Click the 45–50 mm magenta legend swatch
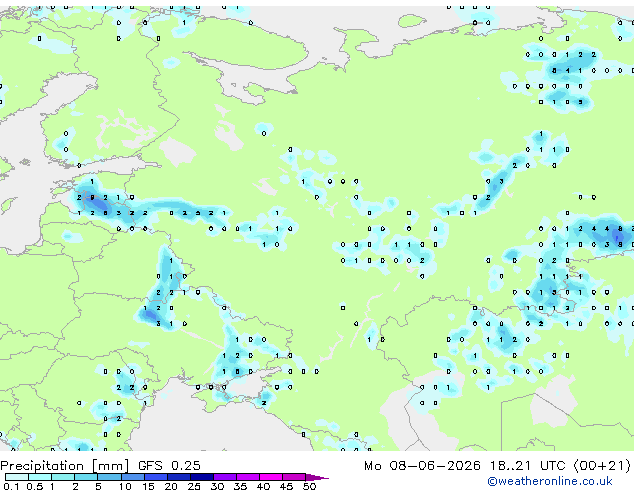 coord(294,477)
